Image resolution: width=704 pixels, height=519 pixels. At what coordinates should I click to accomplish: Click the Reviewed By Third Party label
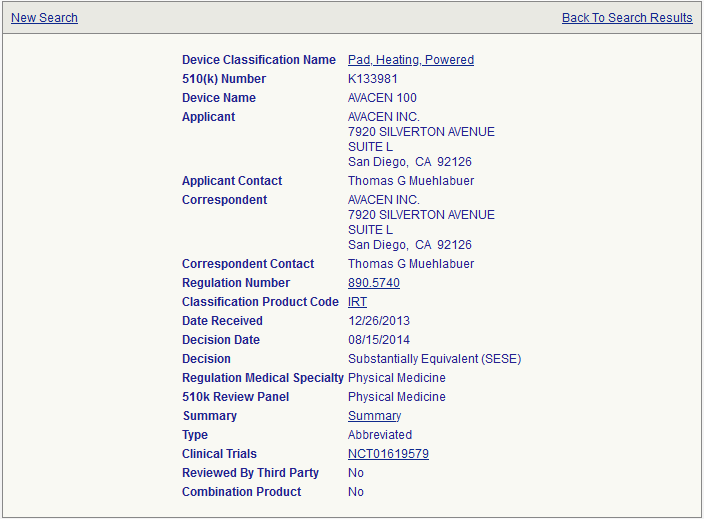(x=250, y=473)
